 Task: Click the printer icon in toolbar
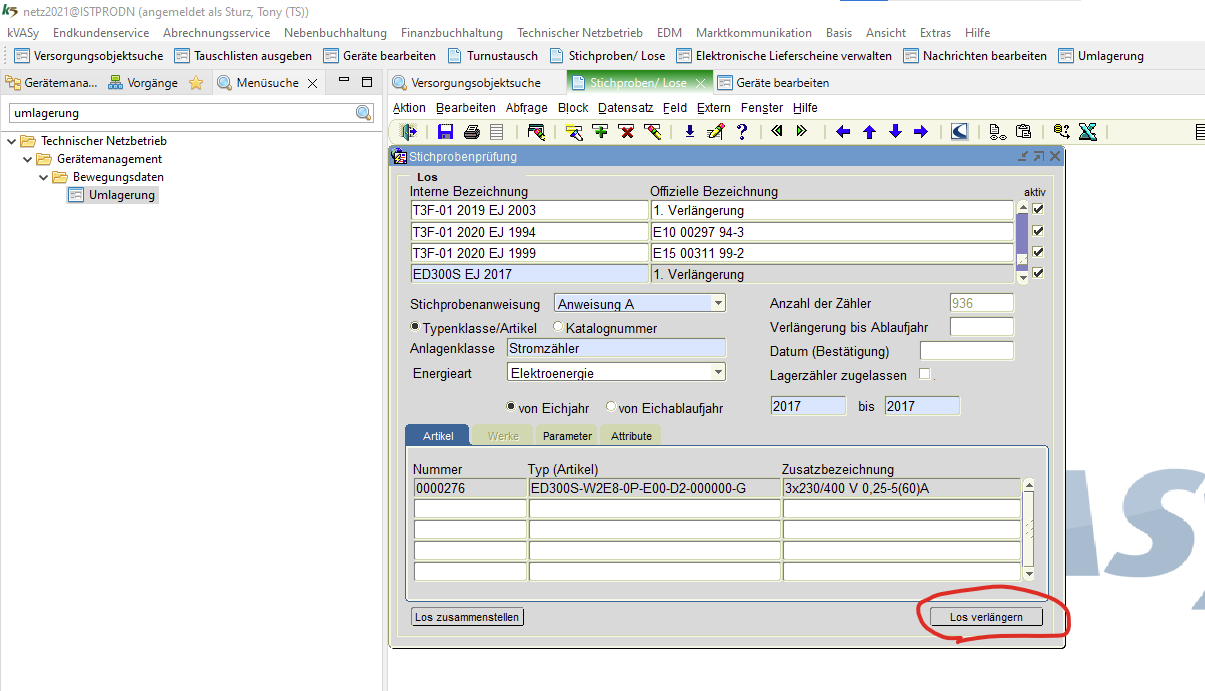pyautogui.click(x=471, y=131)
